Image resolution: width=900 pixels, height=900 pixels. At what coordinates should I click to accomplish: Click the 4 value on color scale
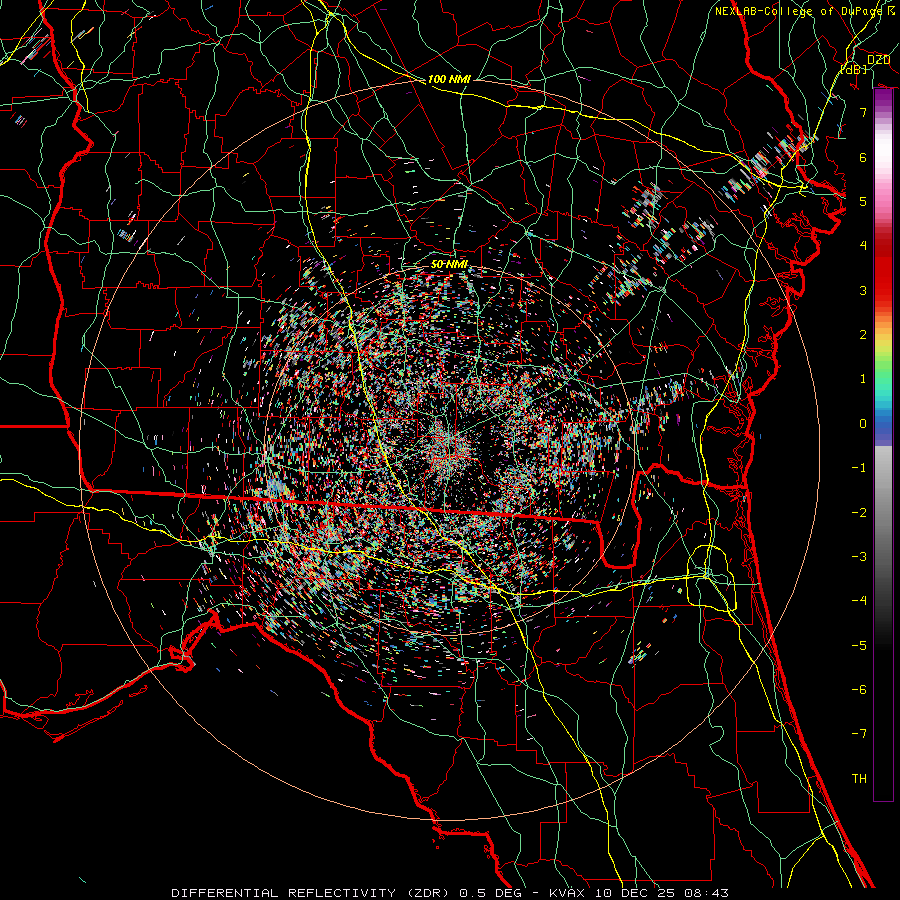[863, 246]
